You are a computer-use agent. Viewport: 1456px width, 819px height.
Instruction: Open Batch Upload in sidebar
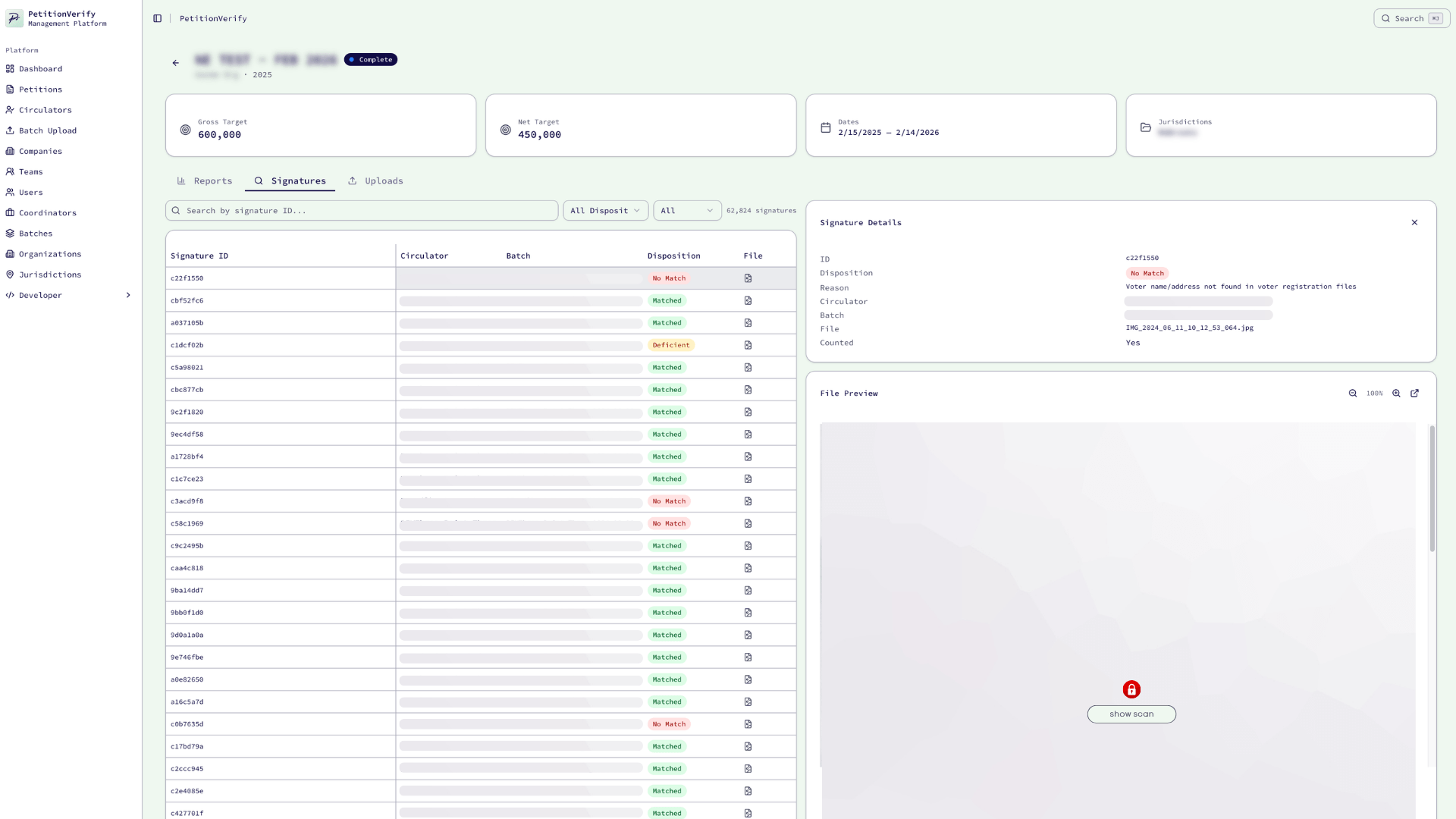pyautogui.click(x=47, y=130)
